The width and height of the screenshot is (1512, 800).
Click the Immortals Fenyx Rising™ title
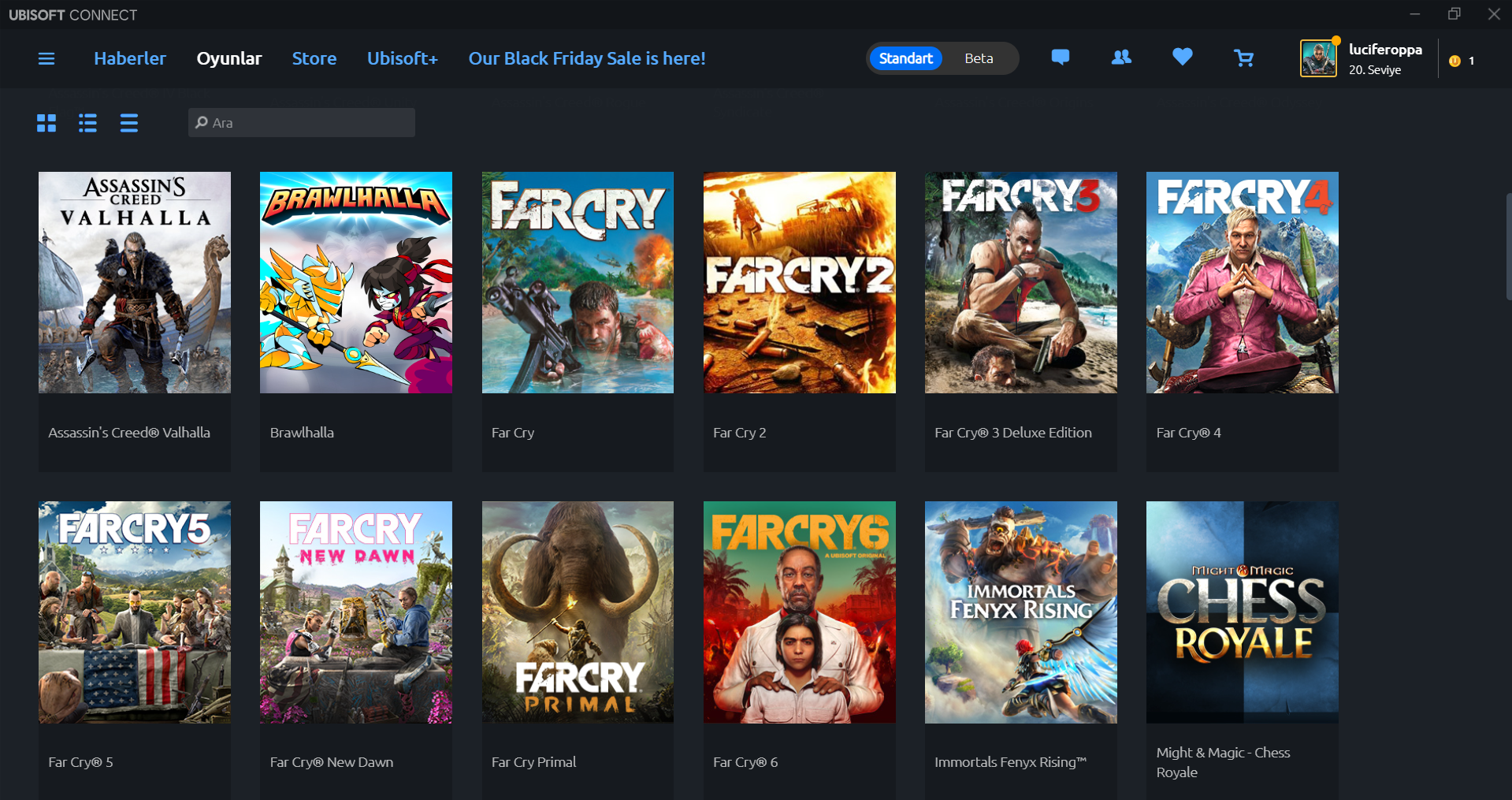pyautogui.click(x=1011, y=762)
